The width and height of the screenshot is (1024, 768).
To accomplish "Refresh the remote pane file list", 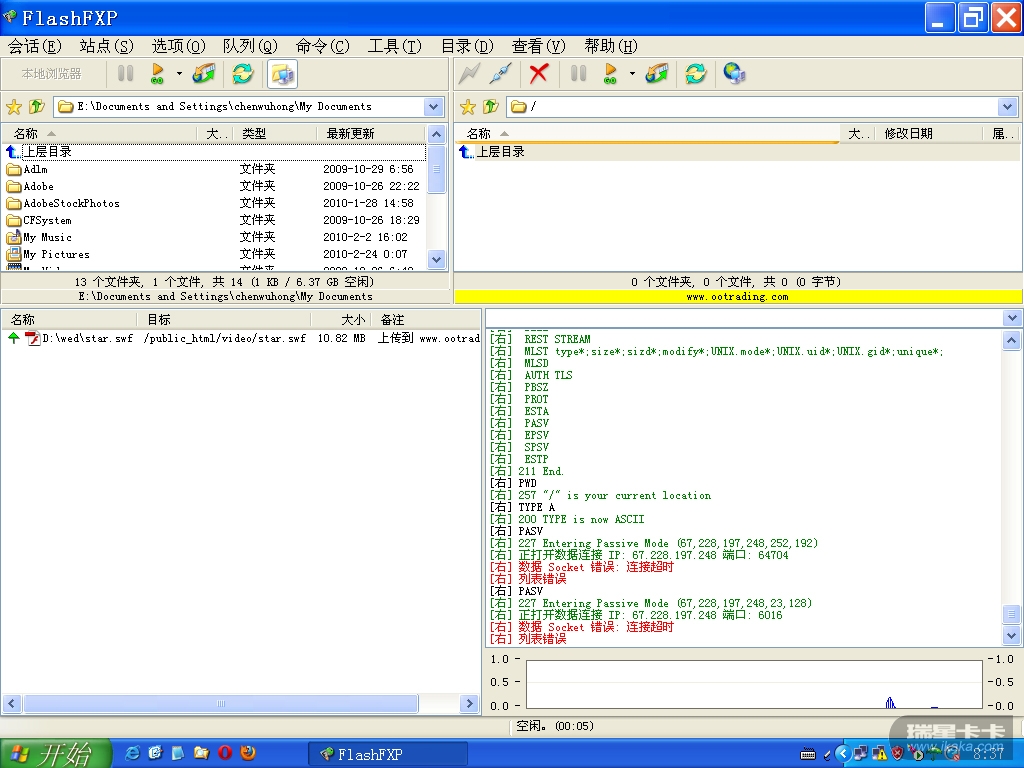I will [x=695, y=73].
